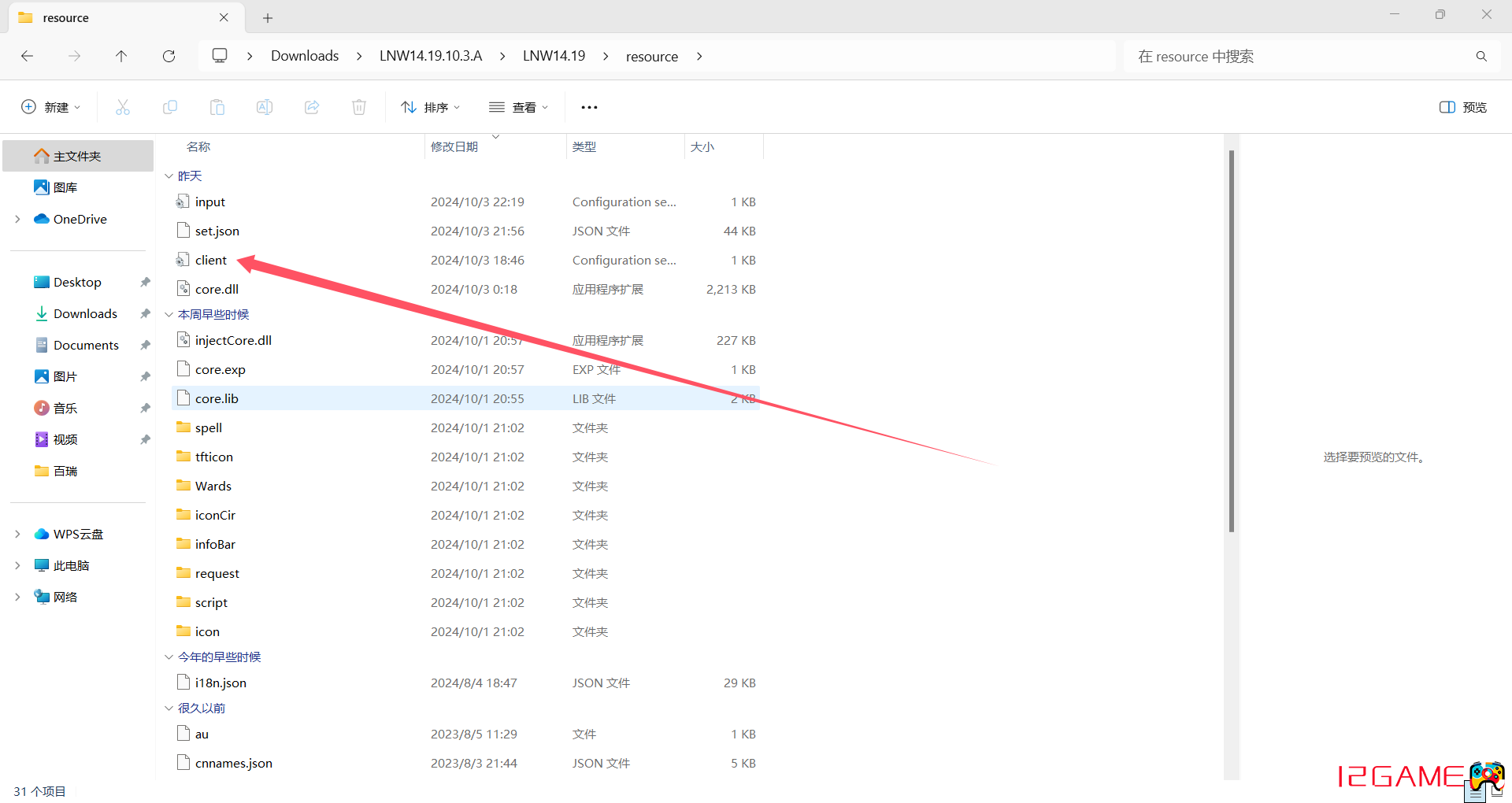Click the search magnifier icon

(x=1481, y=57)
